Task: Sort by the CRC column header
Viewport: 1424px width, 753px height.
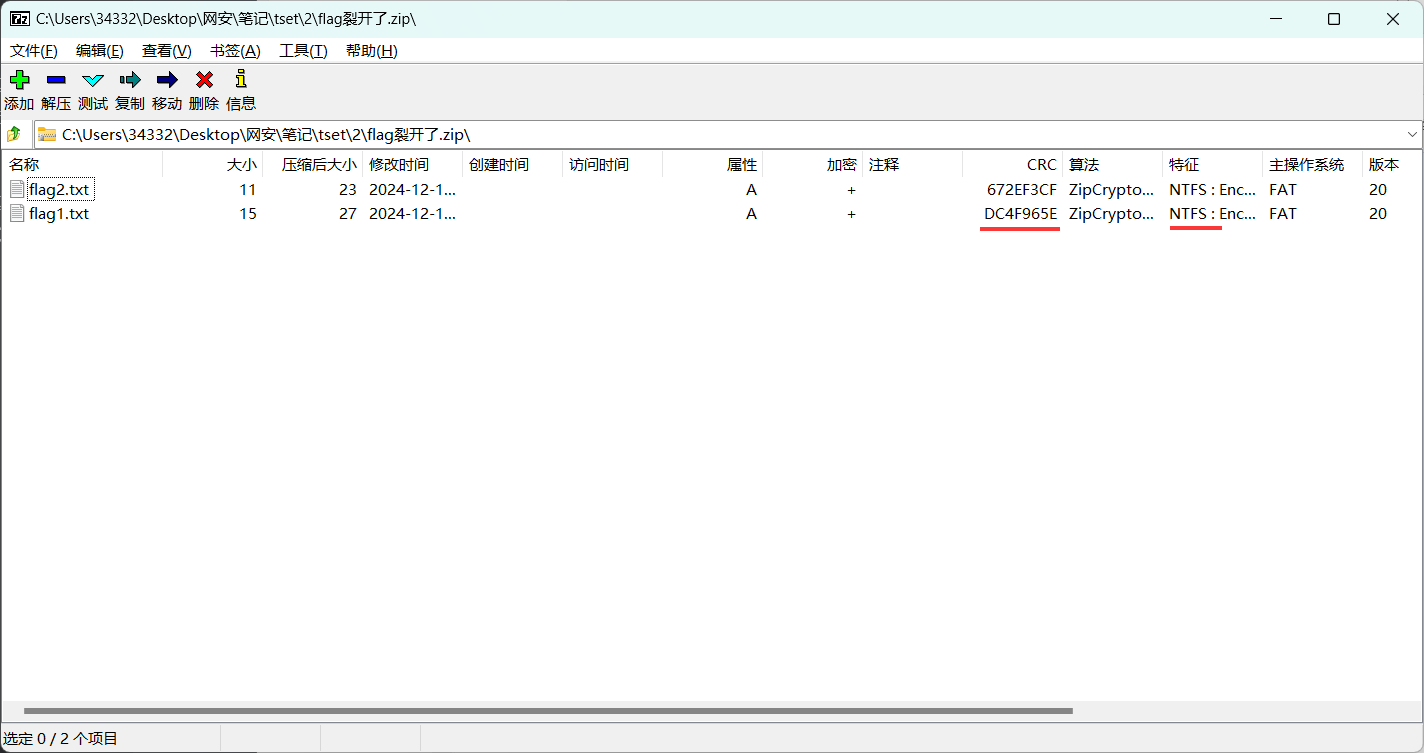Action: point(1040,165)
